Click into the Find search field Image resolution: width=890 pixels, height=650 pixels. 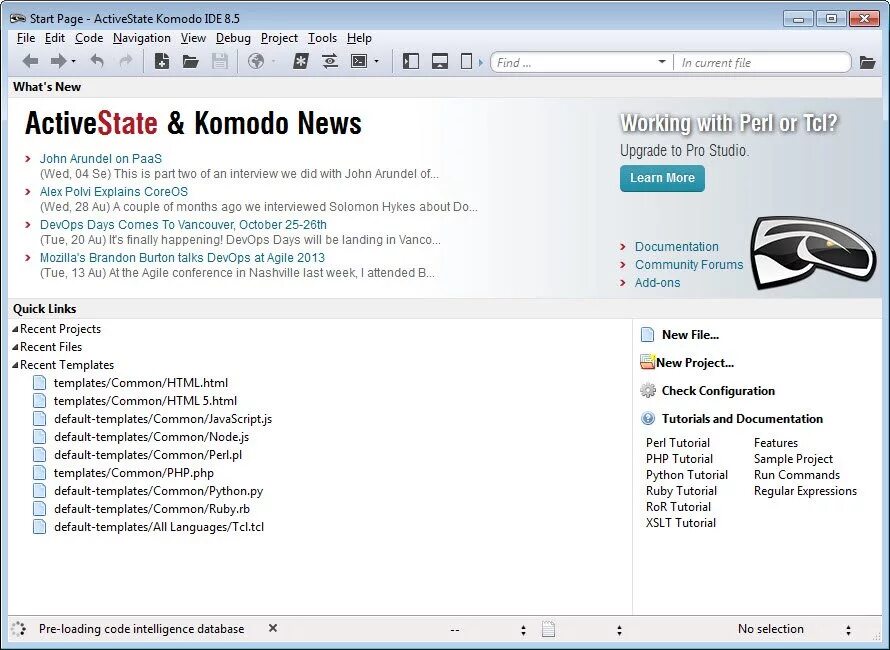(573, 62)
